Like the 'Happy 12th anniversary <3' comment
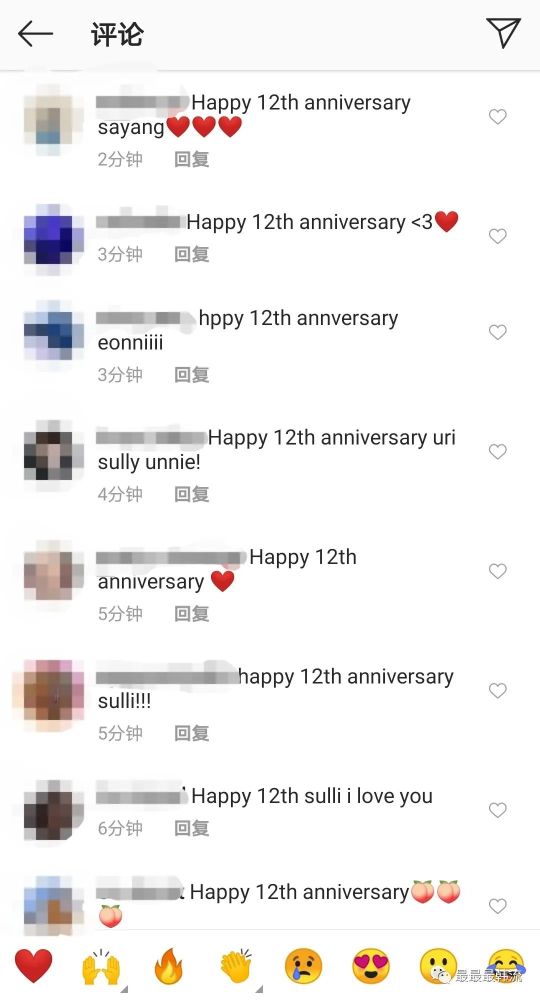Image resolution: width=540 pixels, height=1000 pixels. (x=498, y=237)
